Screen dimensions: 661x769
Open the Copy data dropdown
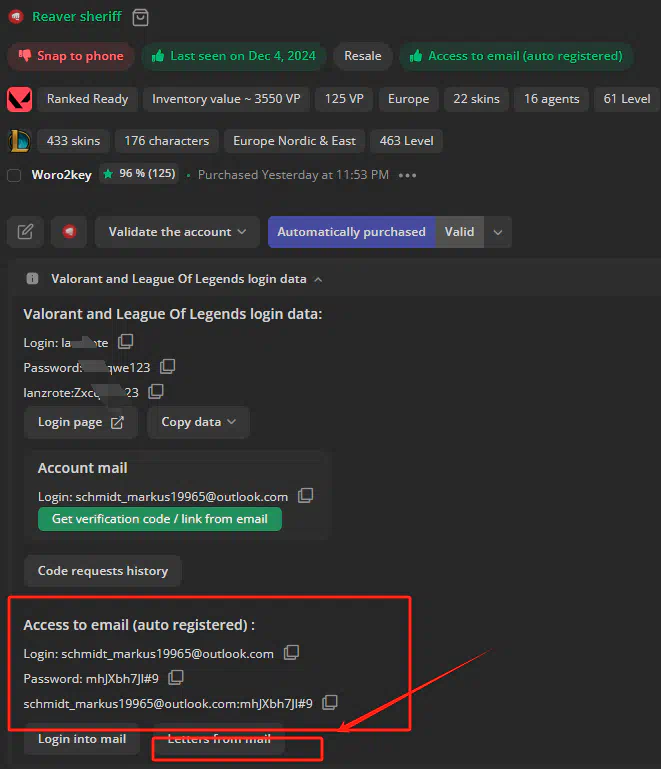[199, 422]
